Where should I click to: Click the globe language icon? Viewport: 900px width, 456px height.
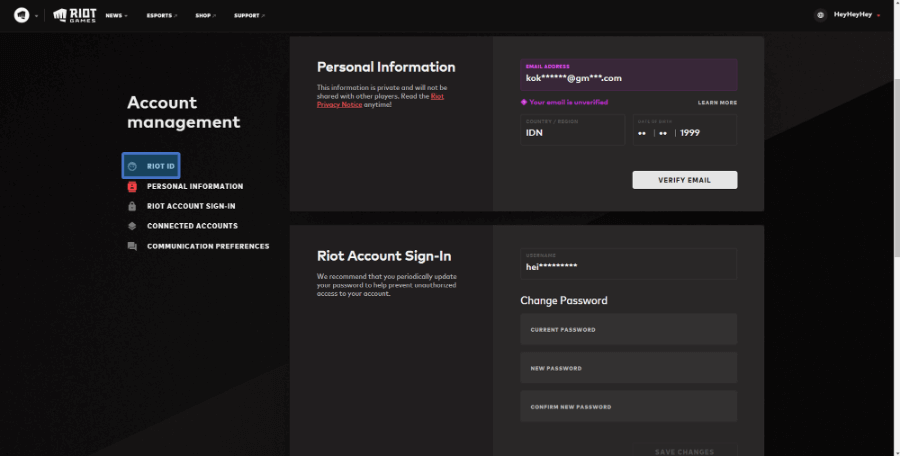820,15
